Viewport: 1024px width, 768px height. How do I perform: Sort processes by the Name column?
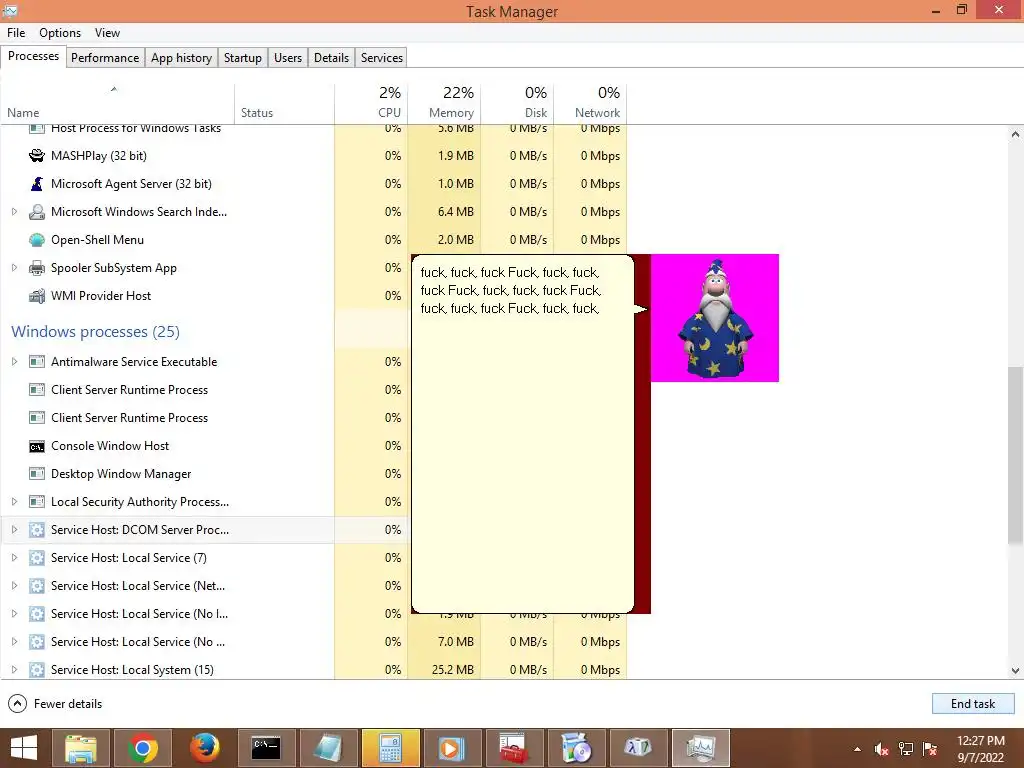(118, 104)
